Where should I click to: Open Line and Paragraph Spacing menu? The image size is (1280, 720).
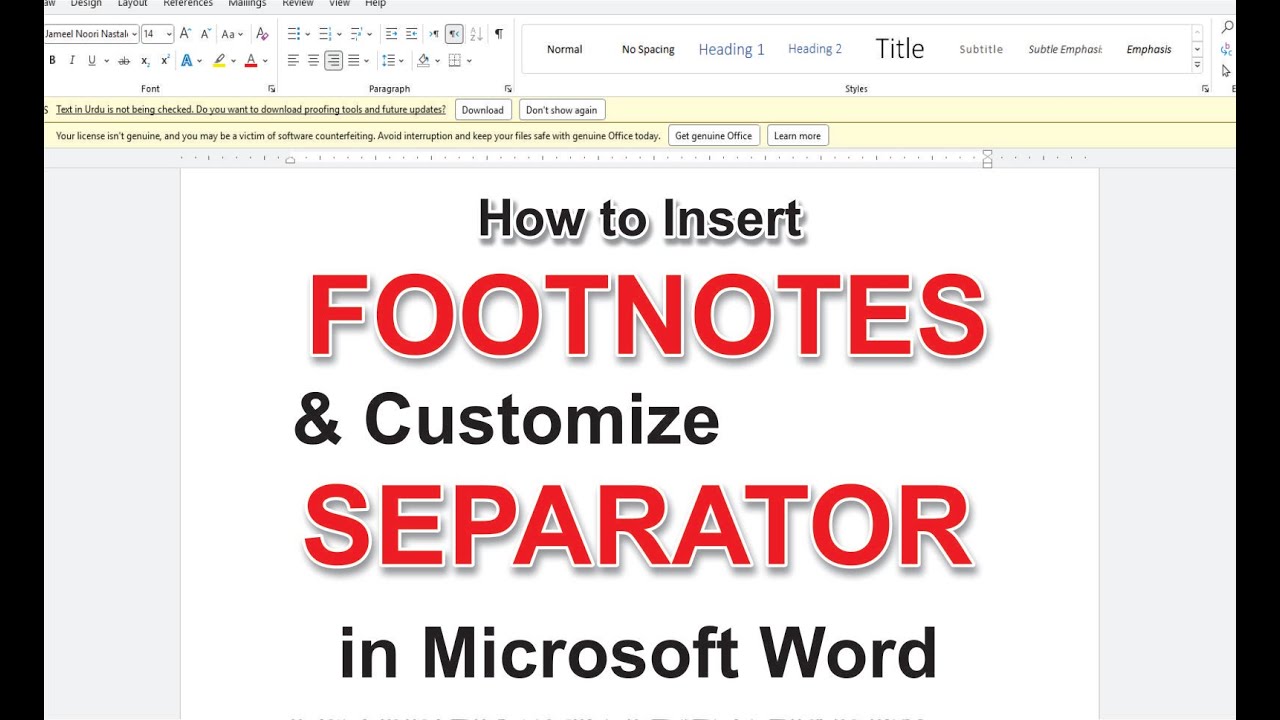(x=388, y=61)
